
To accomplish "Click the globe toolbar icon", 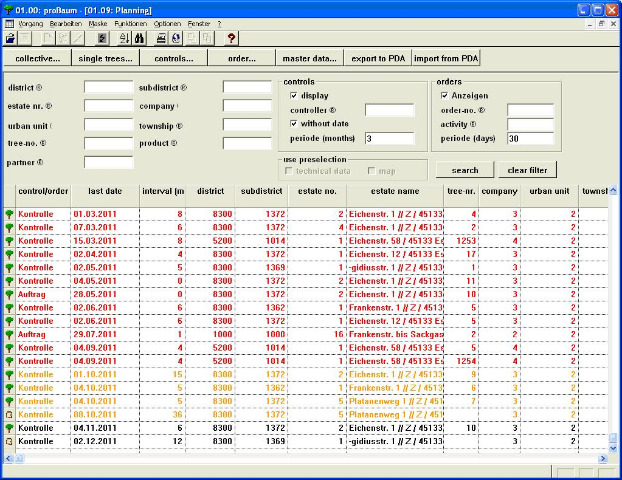I will (177, 38).
